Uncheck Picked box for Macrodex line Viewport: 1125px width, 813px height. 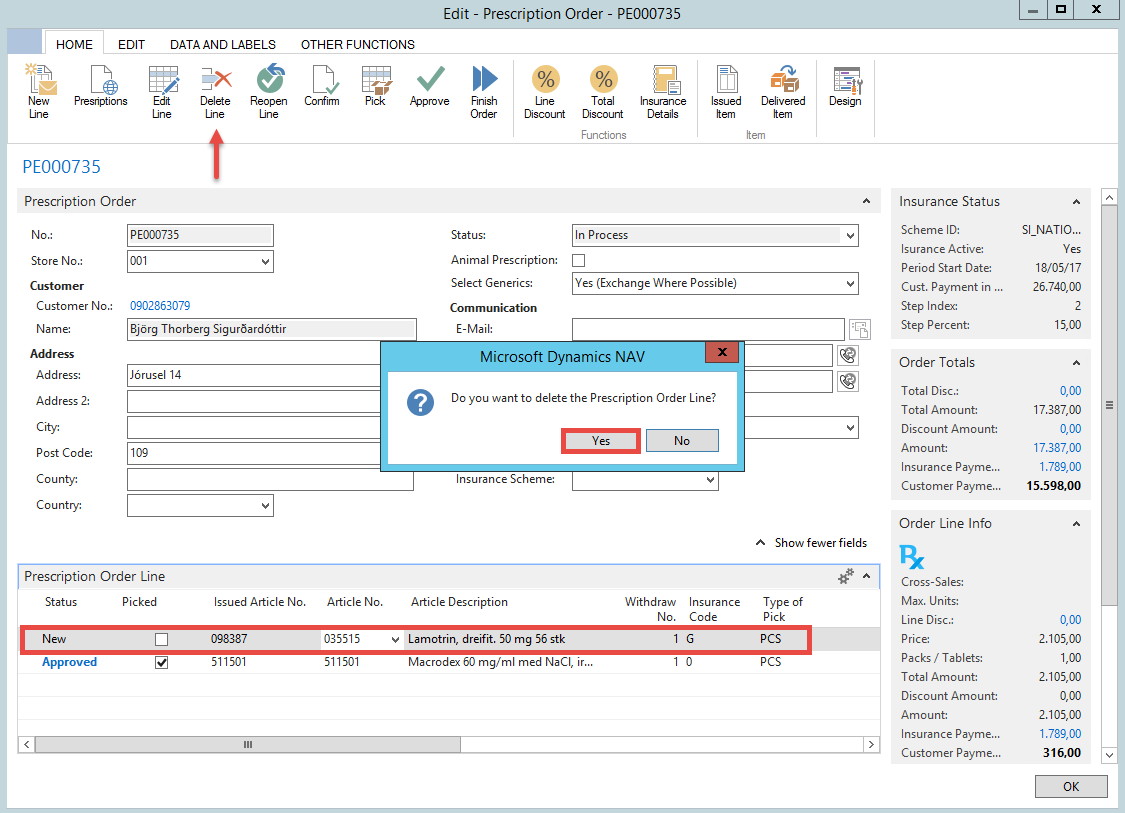(162, 662)
